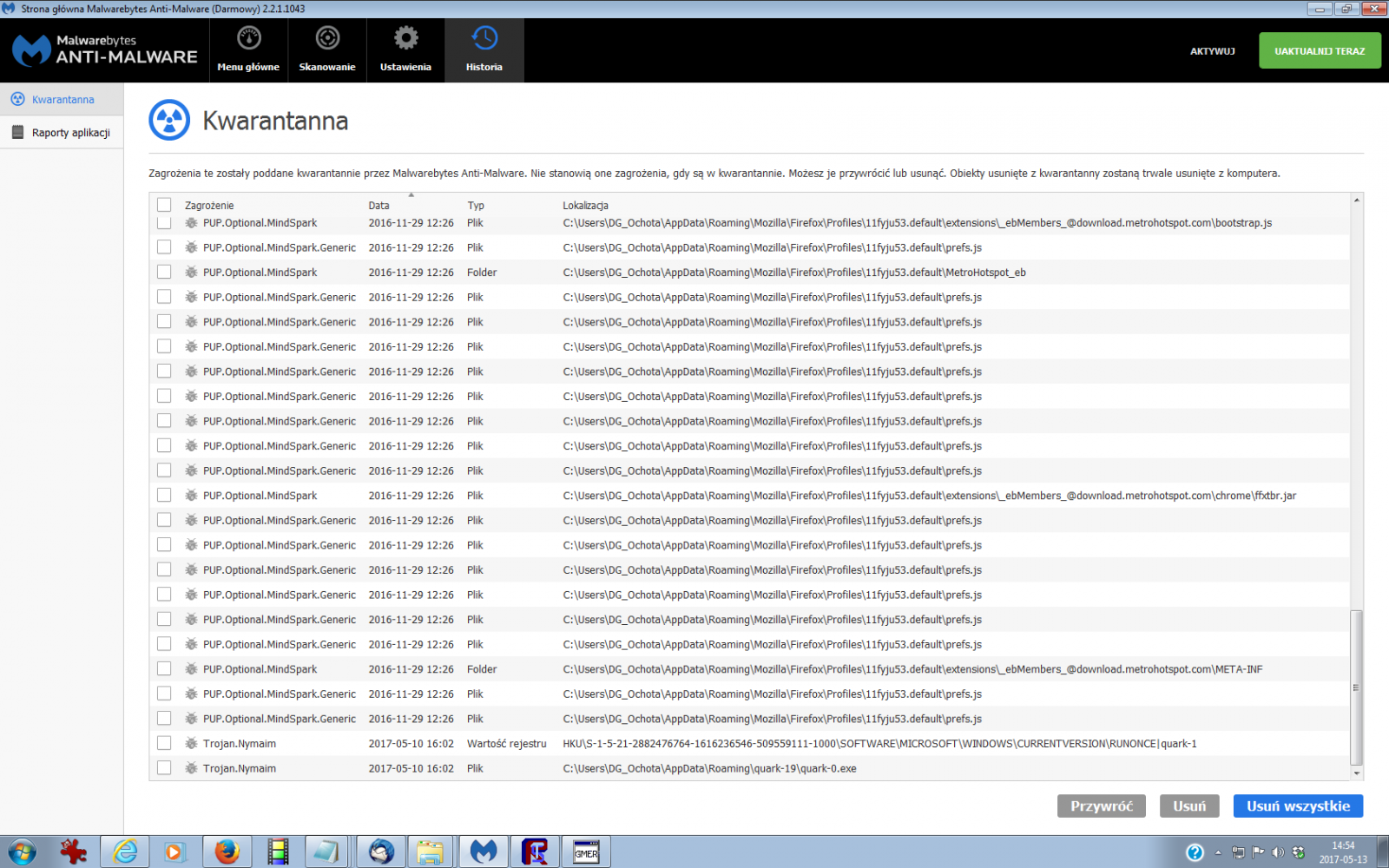
Task: Sort by the Typ column header
Action: (x=476, y=206)
